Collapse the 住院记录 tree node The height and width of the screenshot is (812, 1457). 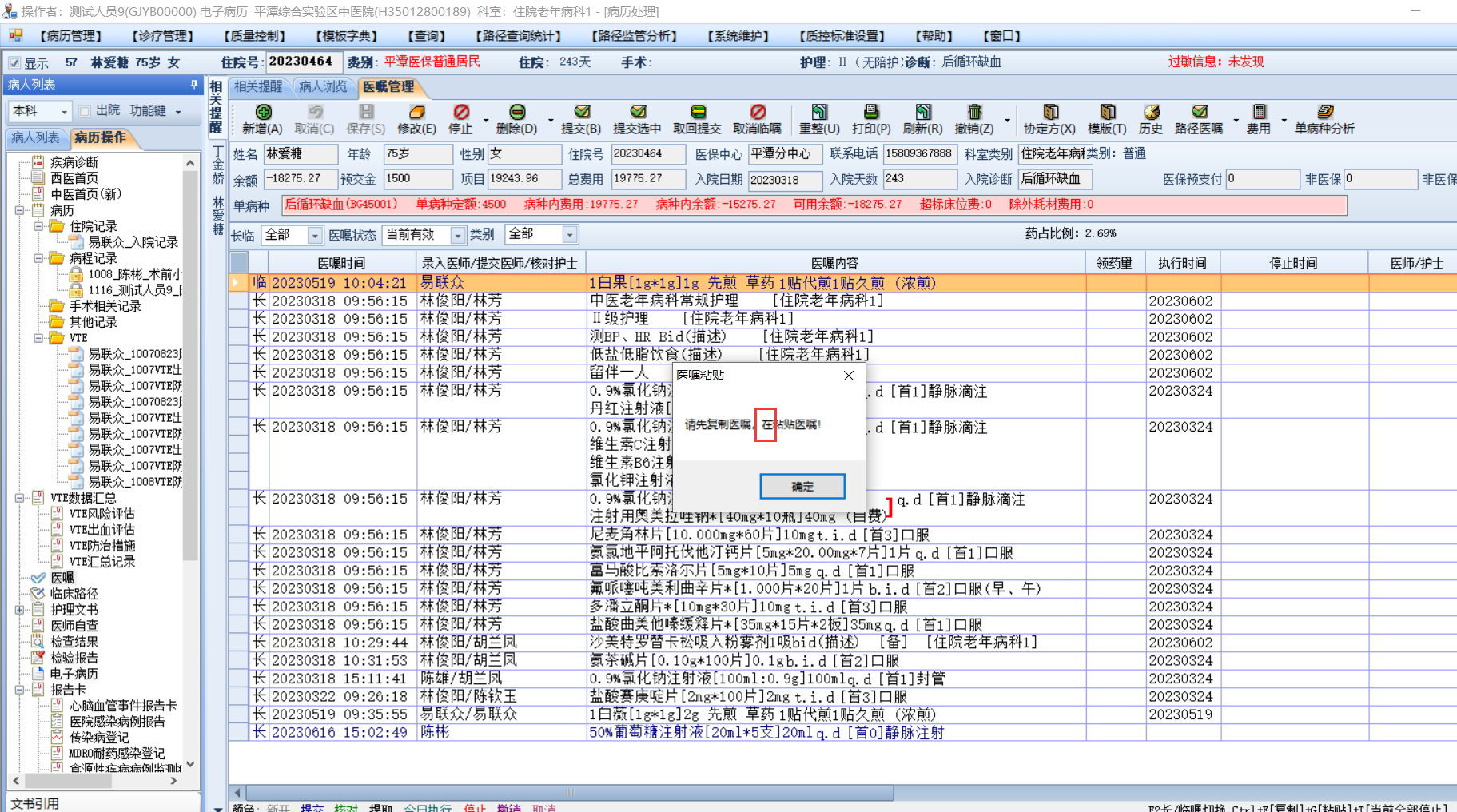tap(38, 226)
